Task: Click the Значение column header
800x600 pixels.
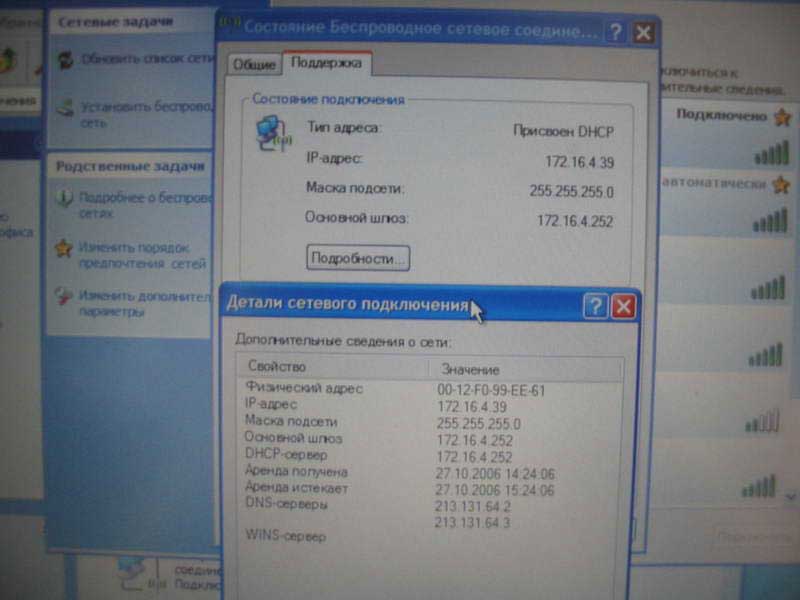Action: (526, 368)
